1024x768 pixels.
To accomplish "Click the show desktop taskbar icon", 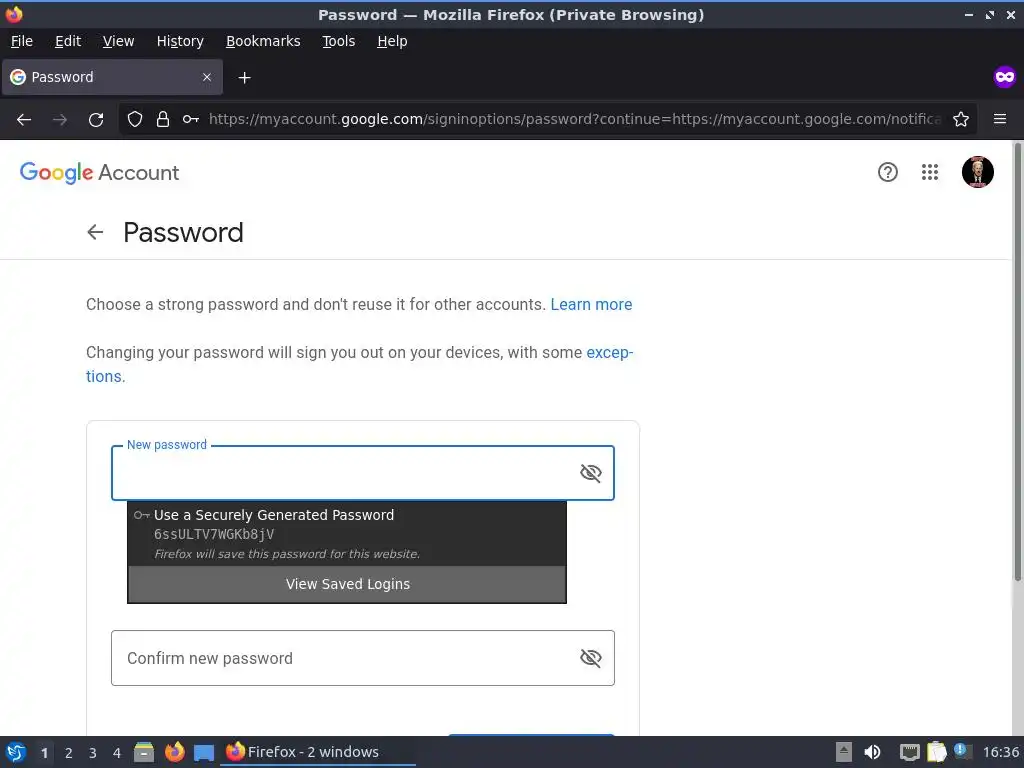I will pyautogui.click(x=204, y=753).
